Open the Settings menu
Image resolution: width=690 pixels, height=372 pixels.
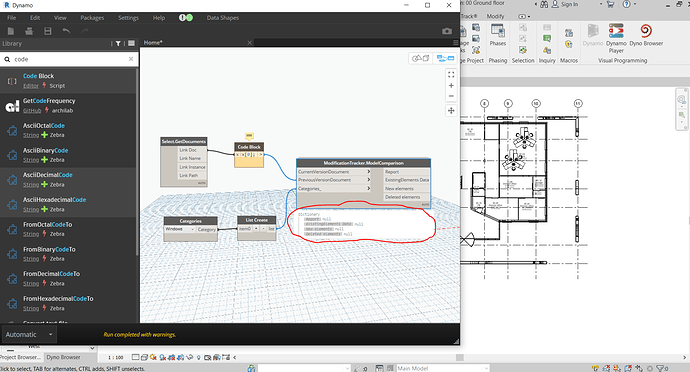(128, 18)
